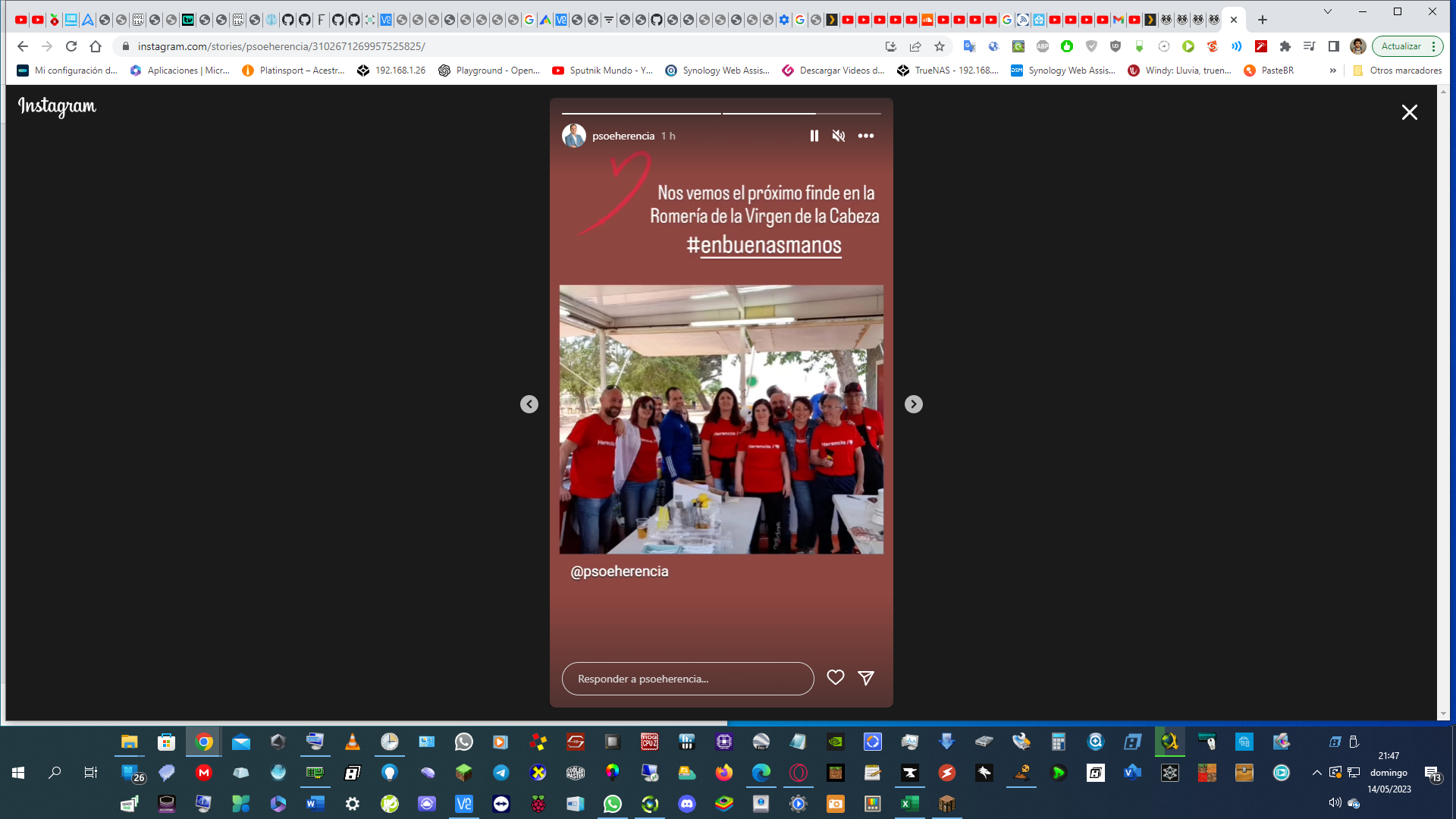Screen dimensions: 1456x819
Task: Pause the Instagram story
Action: pos(814,136)
